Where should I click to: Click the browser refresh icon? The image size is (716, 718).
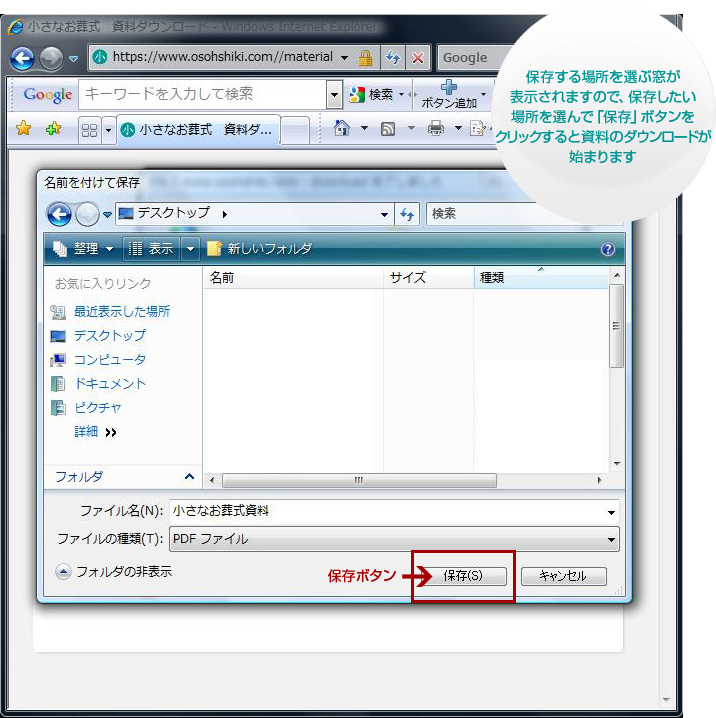tap(393, 58)
